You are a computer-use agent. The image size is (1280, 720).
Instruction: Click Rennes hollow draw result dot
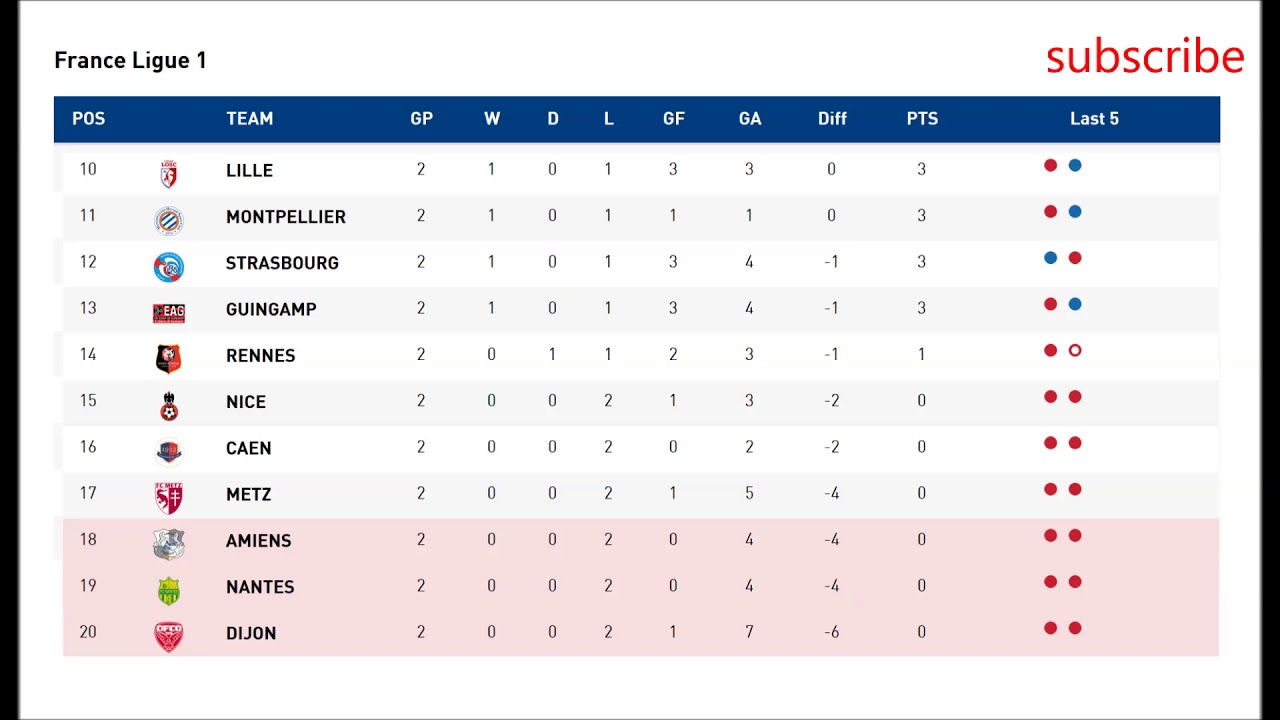pos(1075,351)
